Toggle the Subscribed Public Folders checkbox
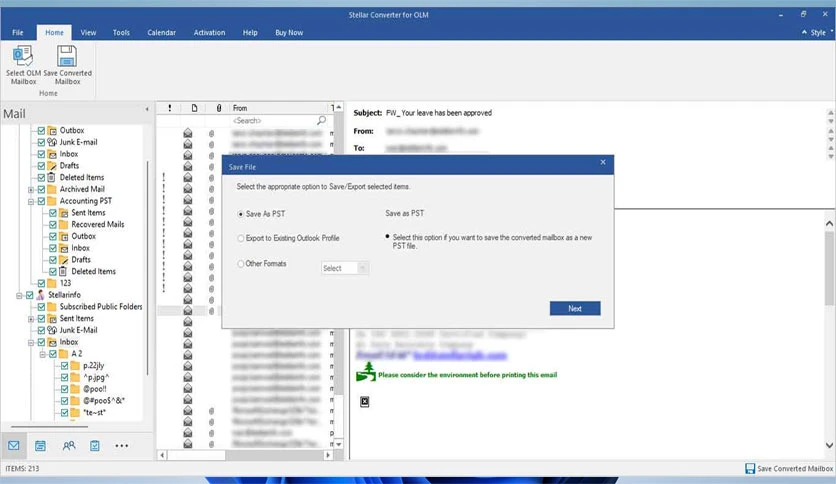Screen dimensions: 836x484 click(41, 306)
